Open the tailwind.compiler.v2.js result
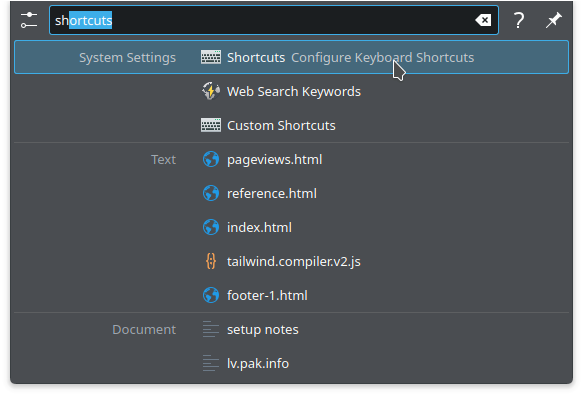 click(x=292, y=261)
